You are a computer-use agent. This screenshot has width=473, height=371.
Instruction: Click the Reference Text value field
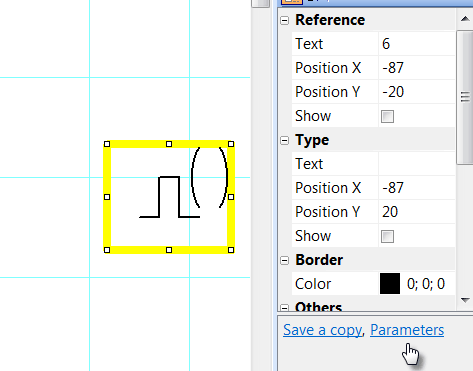click(x=417, y=44)
